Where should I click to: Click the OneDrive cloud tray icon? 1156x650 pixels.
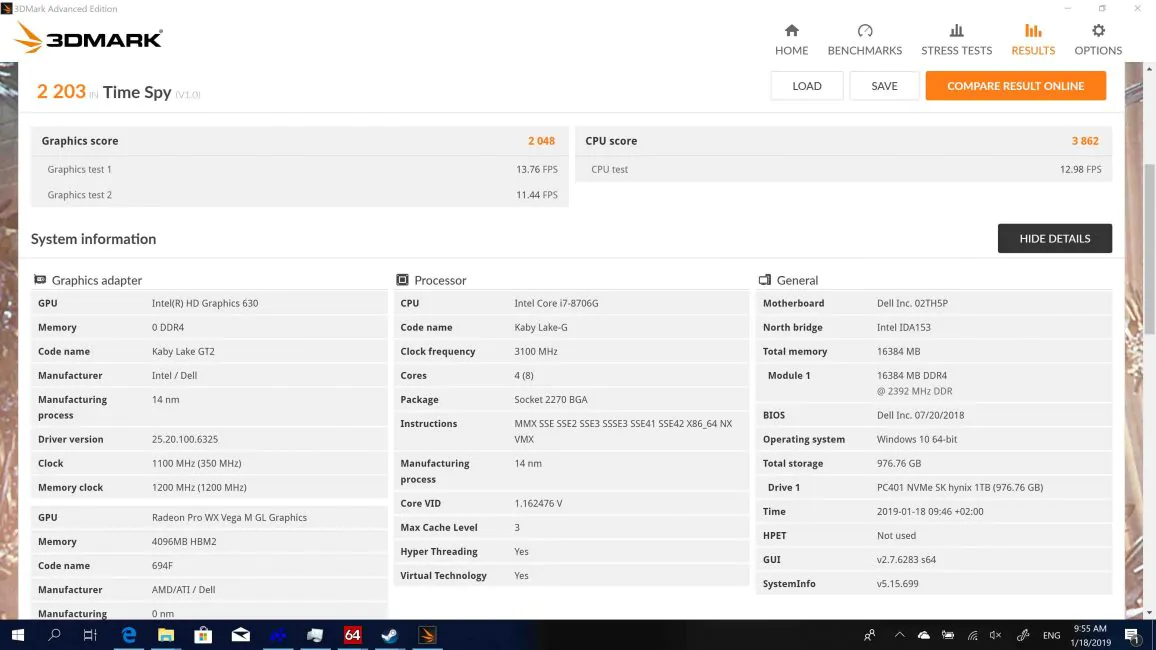tap(924, 635)
